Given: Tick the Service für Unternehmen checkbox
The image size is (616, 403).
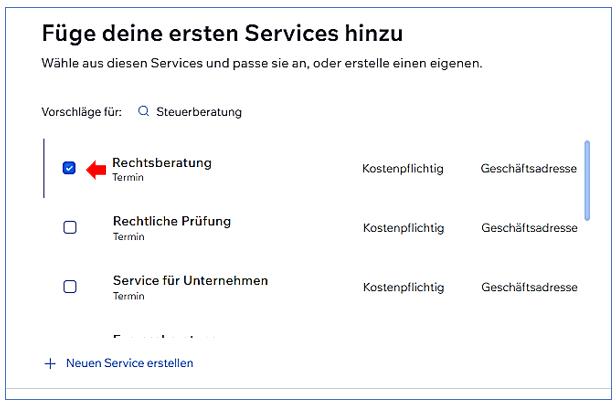Looking at the screenshot, I should tap(70, 287).
